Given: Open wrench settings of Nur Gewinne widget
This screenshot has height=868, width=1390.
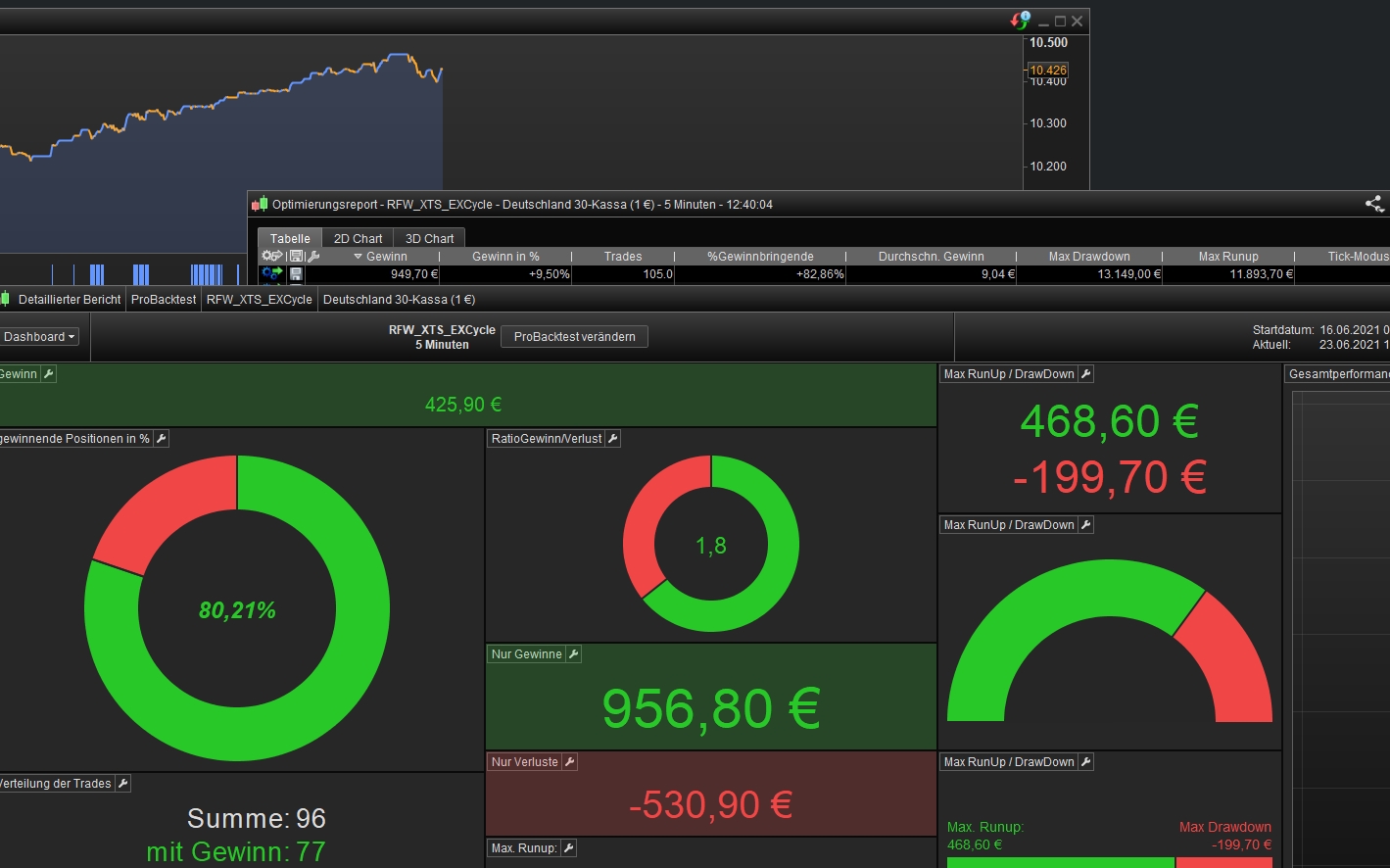Looking at the screenshot, I should point(574,654).
